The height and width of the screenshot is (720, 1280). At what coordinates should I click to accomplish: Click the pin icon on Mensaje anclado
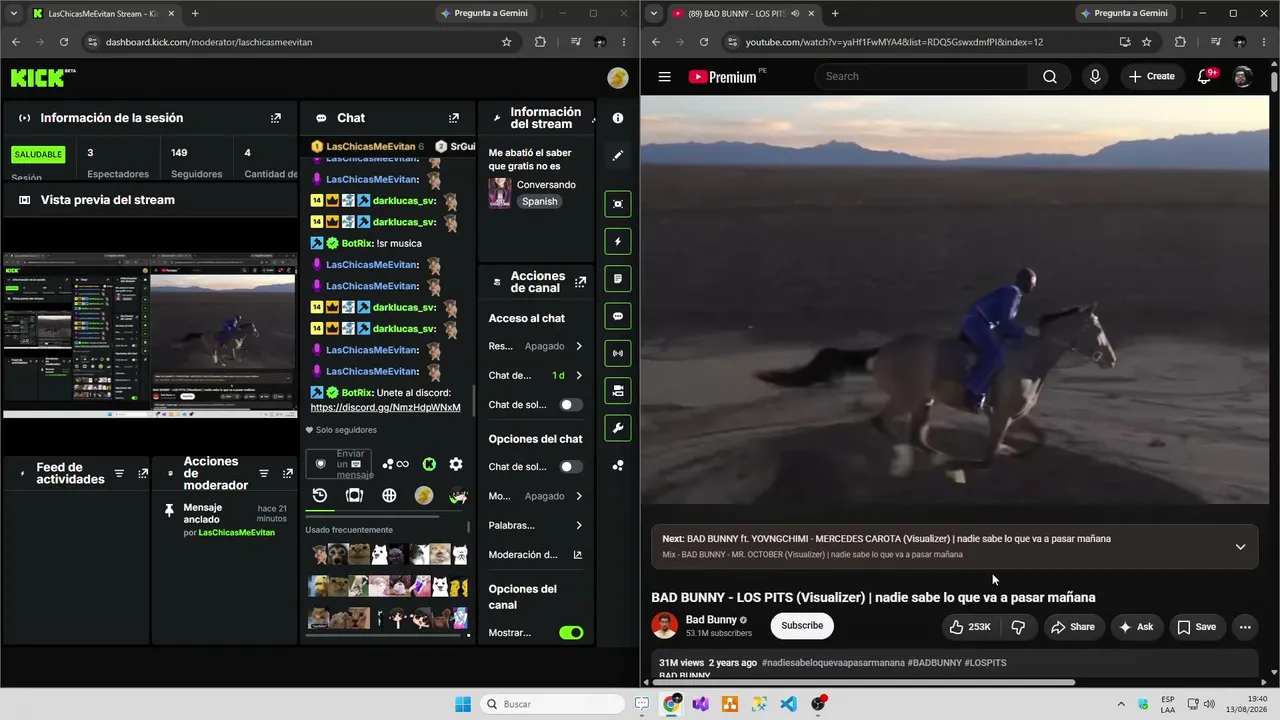pos(169,509)
